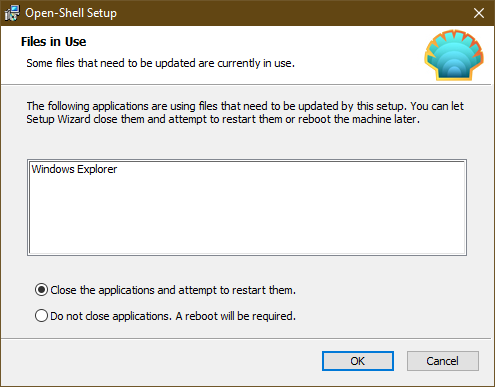
Task: Cancel the Open-Shell setup
Action: (443, 361)
